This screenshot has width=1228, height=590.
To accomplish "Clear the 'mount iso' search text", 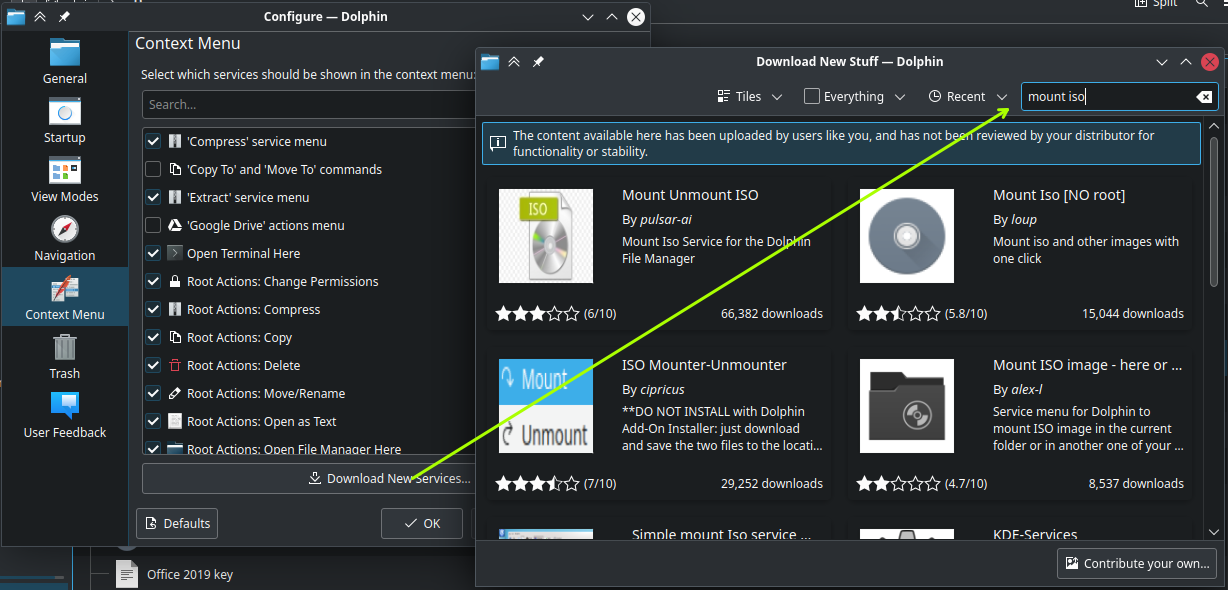I will (1204, 97).
